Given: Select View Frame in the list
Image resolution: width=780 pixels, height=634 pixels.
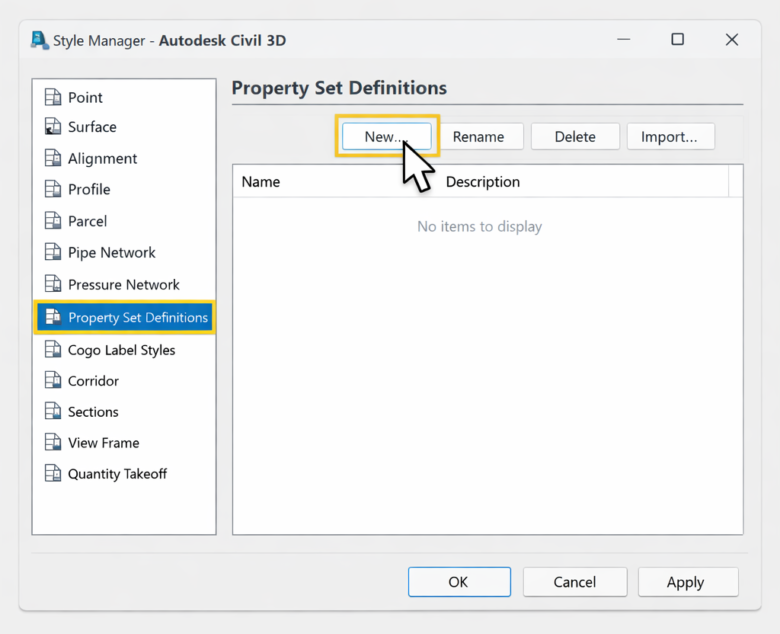Looking at the screenshot, I should [124, 443].
